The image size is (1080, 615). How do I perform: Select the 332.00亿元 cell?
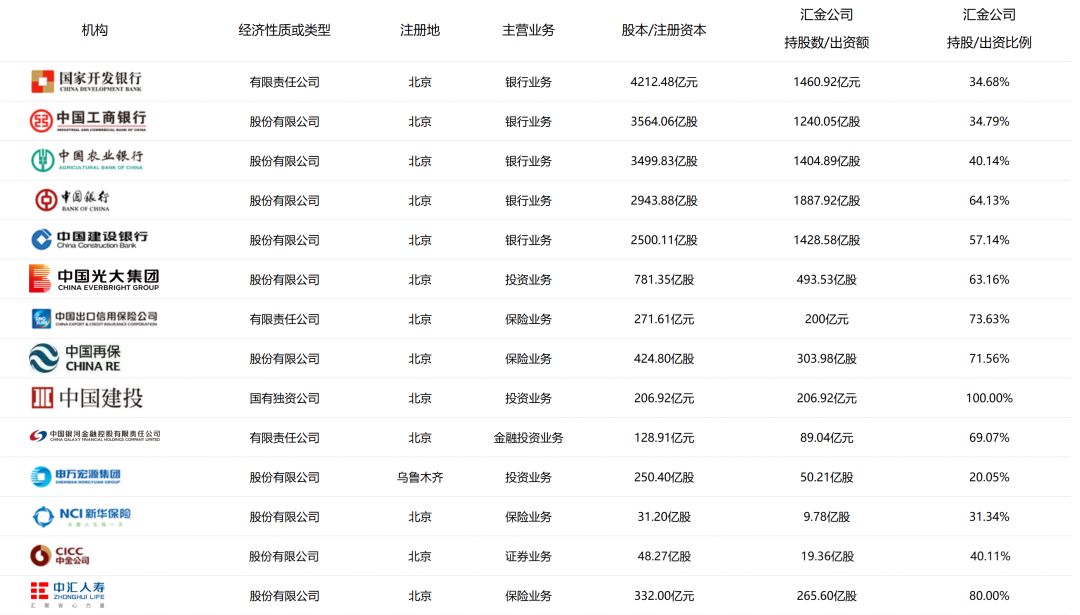[664, 596]
